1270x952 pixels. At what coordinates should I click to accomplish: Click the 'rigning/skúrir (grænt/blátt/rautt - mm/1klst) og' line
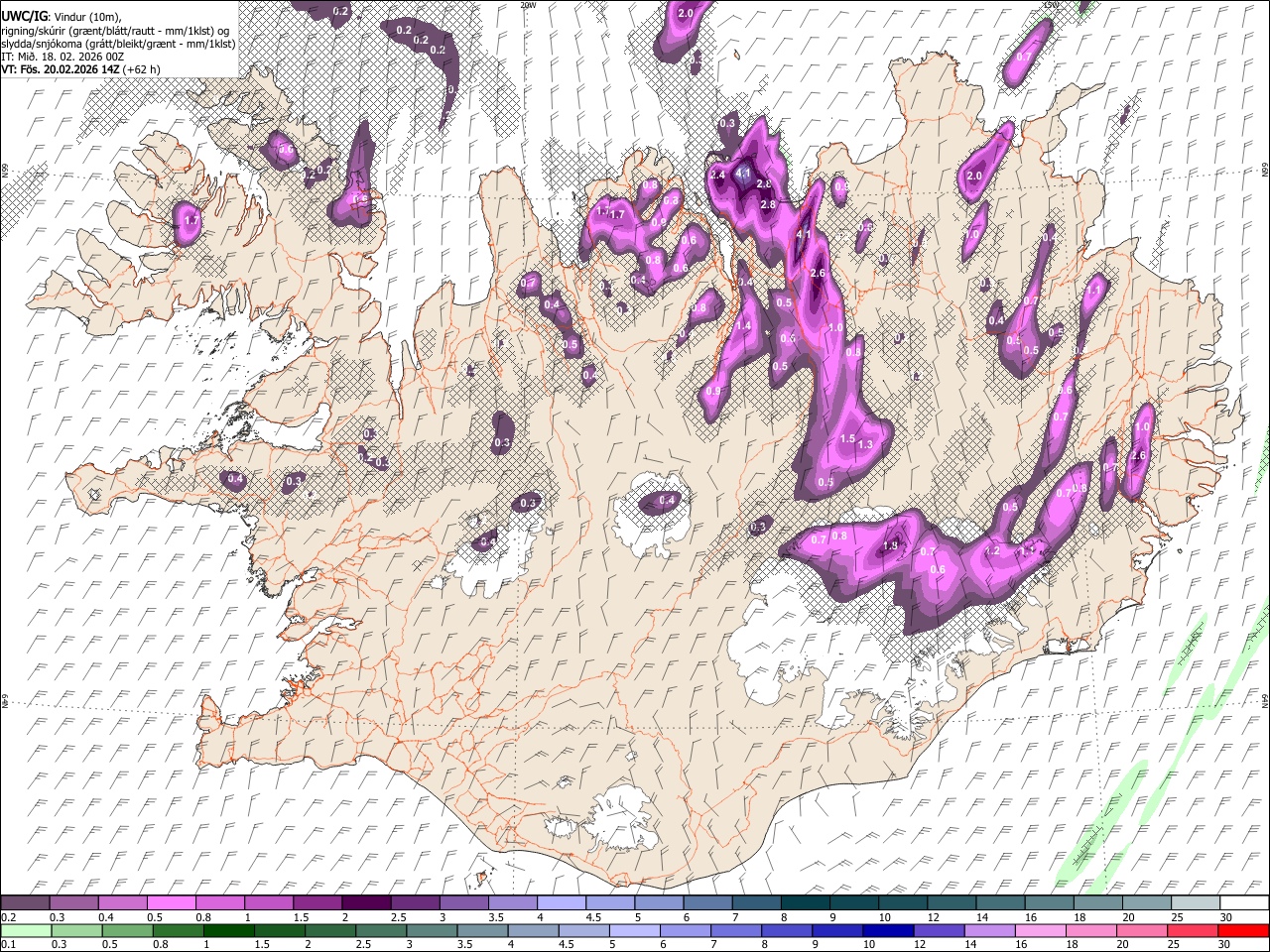pos(116,31)
